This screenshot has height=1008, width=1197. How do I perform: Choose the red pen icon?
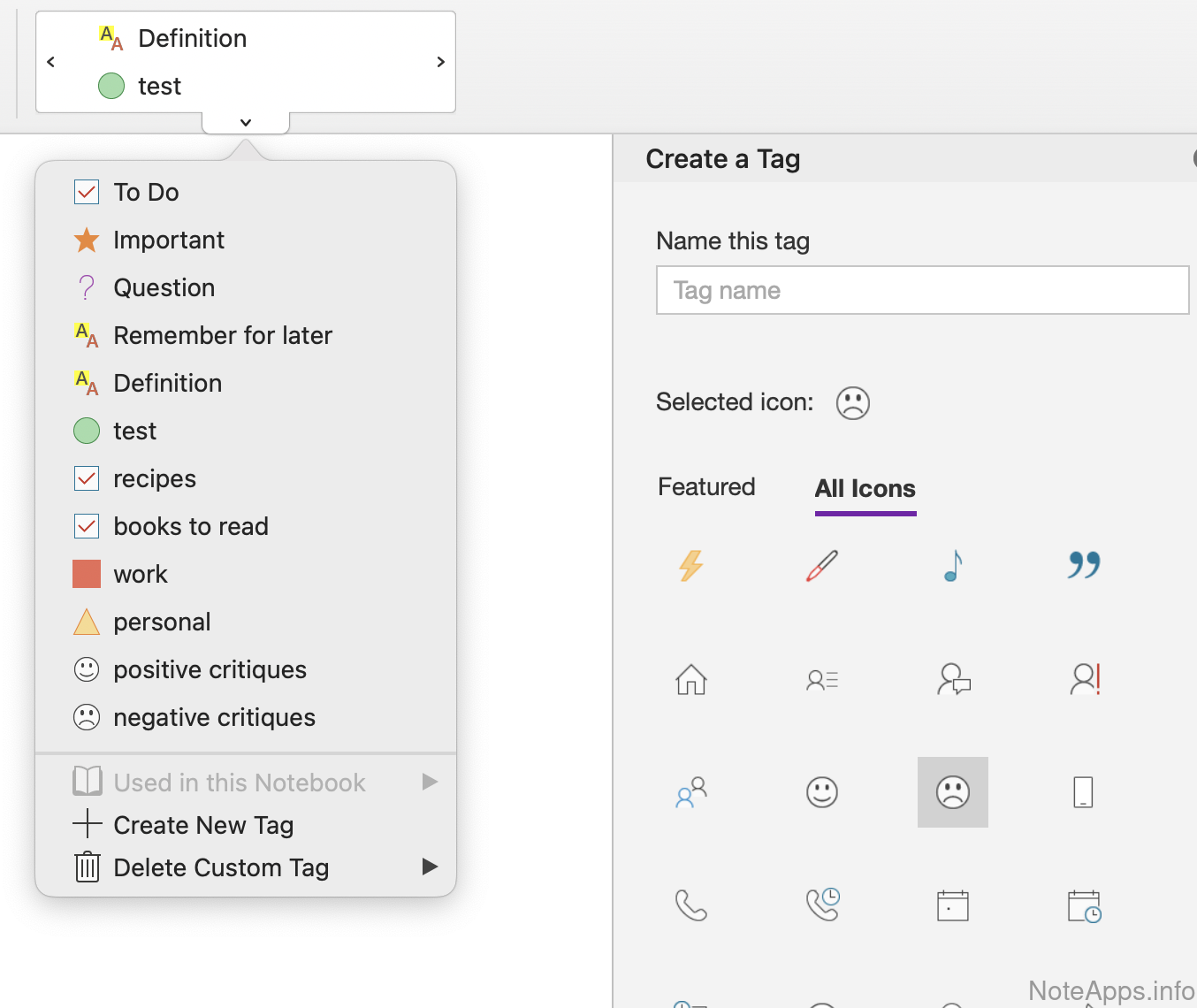821,566
